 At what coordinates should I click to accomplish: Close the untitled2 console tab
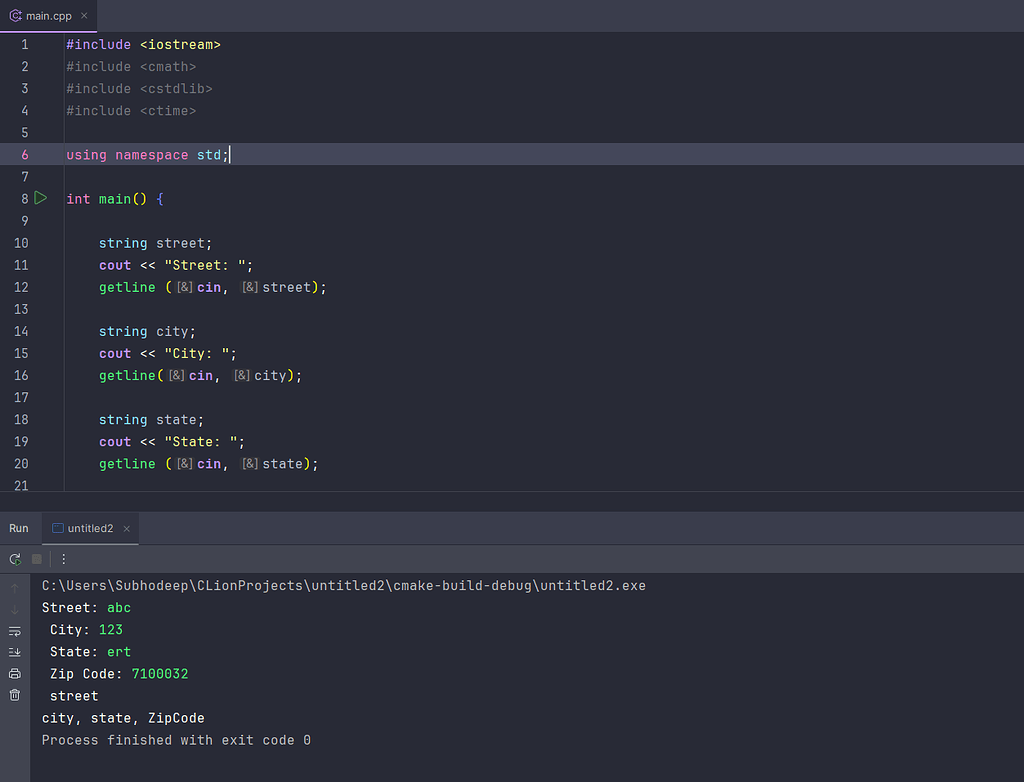click(126, 528)
